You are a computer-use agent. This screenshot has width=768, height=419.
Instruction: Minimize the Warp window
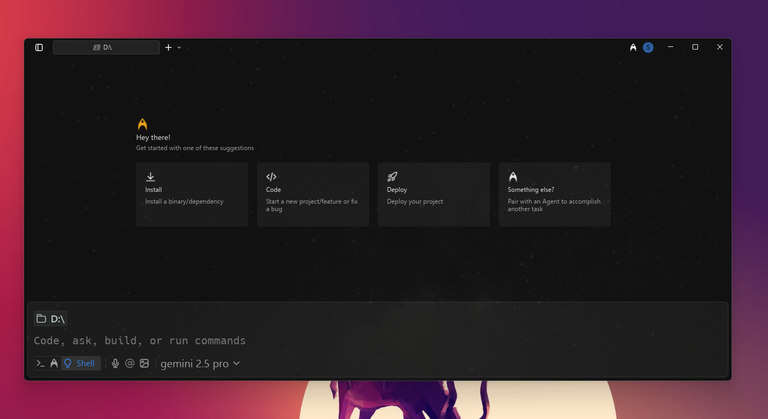pyautogui.click(x=671, y=47)
